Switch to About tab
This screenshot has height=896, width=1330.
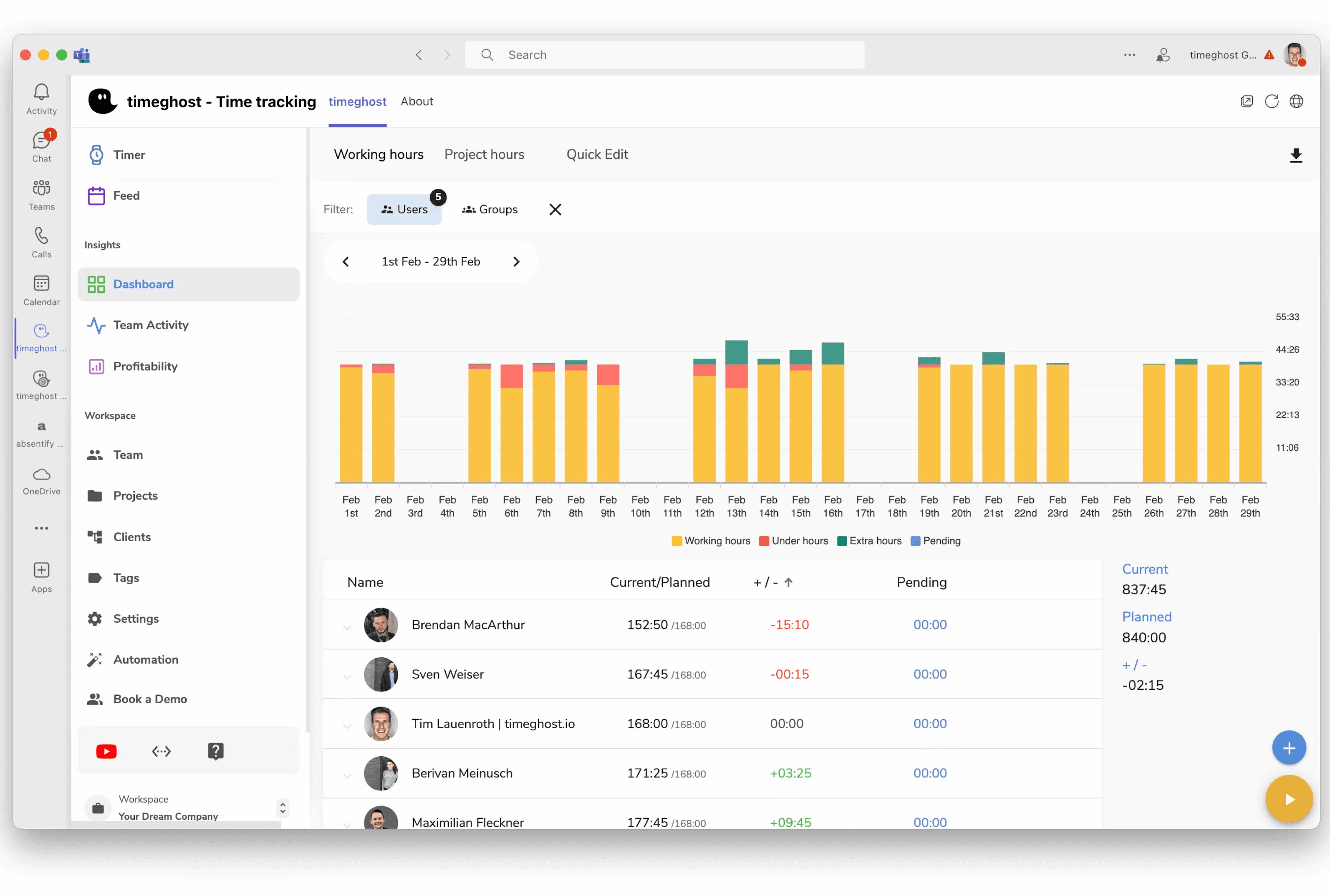point(416,101)
